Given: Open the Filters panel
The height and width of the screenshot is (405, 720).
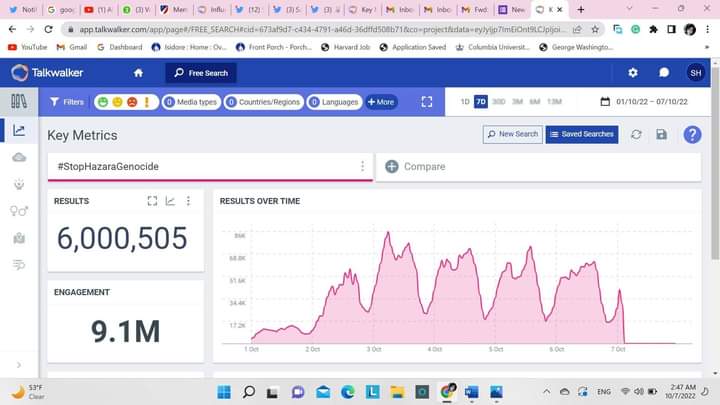Looking at the screenshot, I should click(67, 102).
